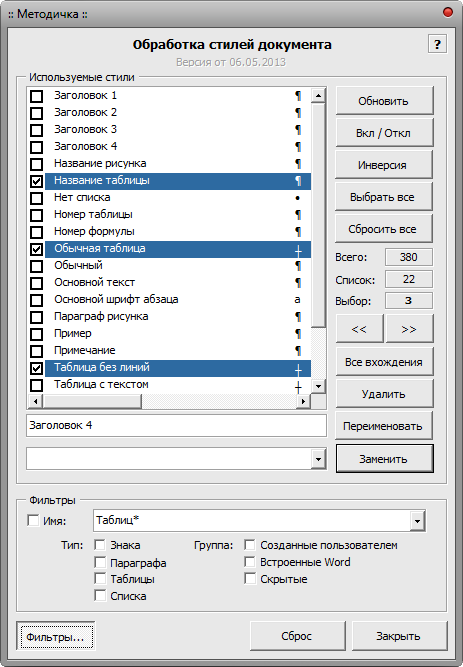Open the replacement style dropdown arrow
Image resolution: width=463 pixels, height=667 pixels.
click(x=318, y=459)
